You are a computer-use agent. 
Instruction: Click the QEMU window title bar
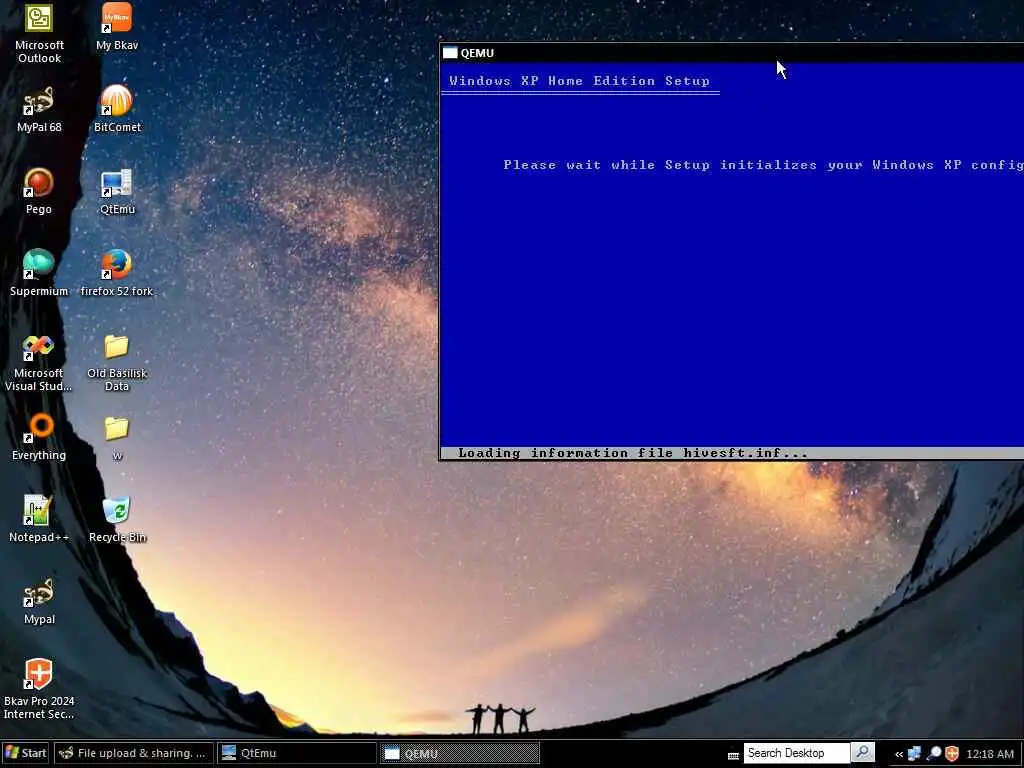click(x=731, y=53)
